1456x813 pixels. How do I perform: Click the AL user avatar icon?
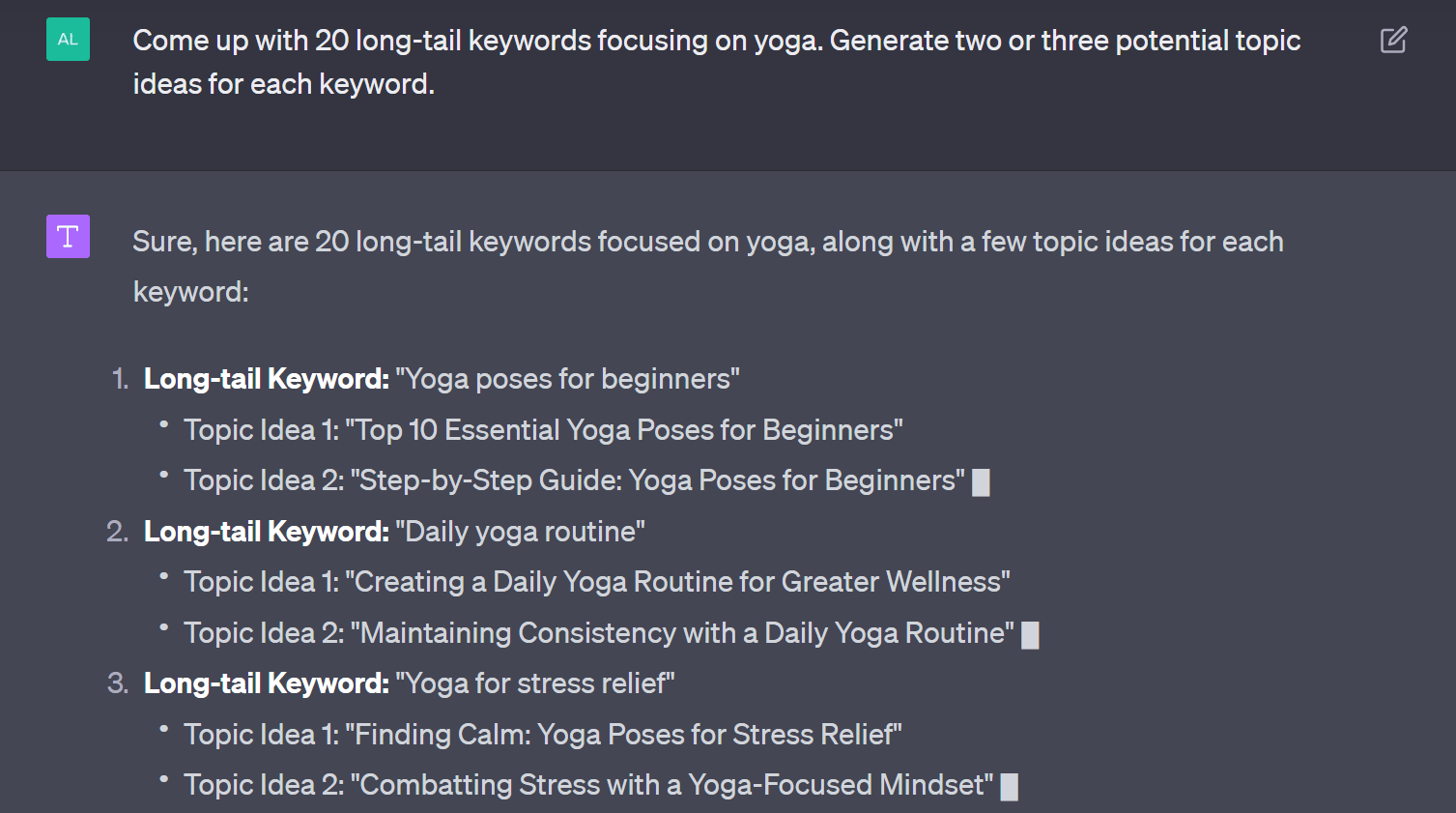[67, 39]
